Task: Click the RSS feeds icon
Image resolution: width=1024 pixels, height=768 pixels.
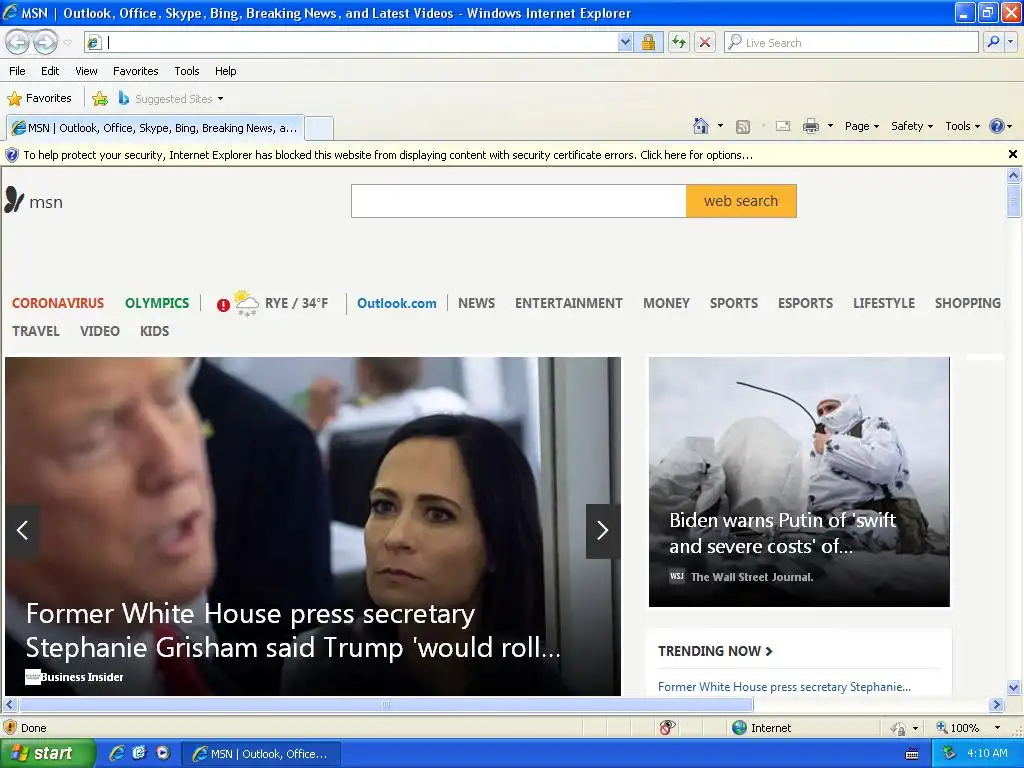Action: point(743,127)
